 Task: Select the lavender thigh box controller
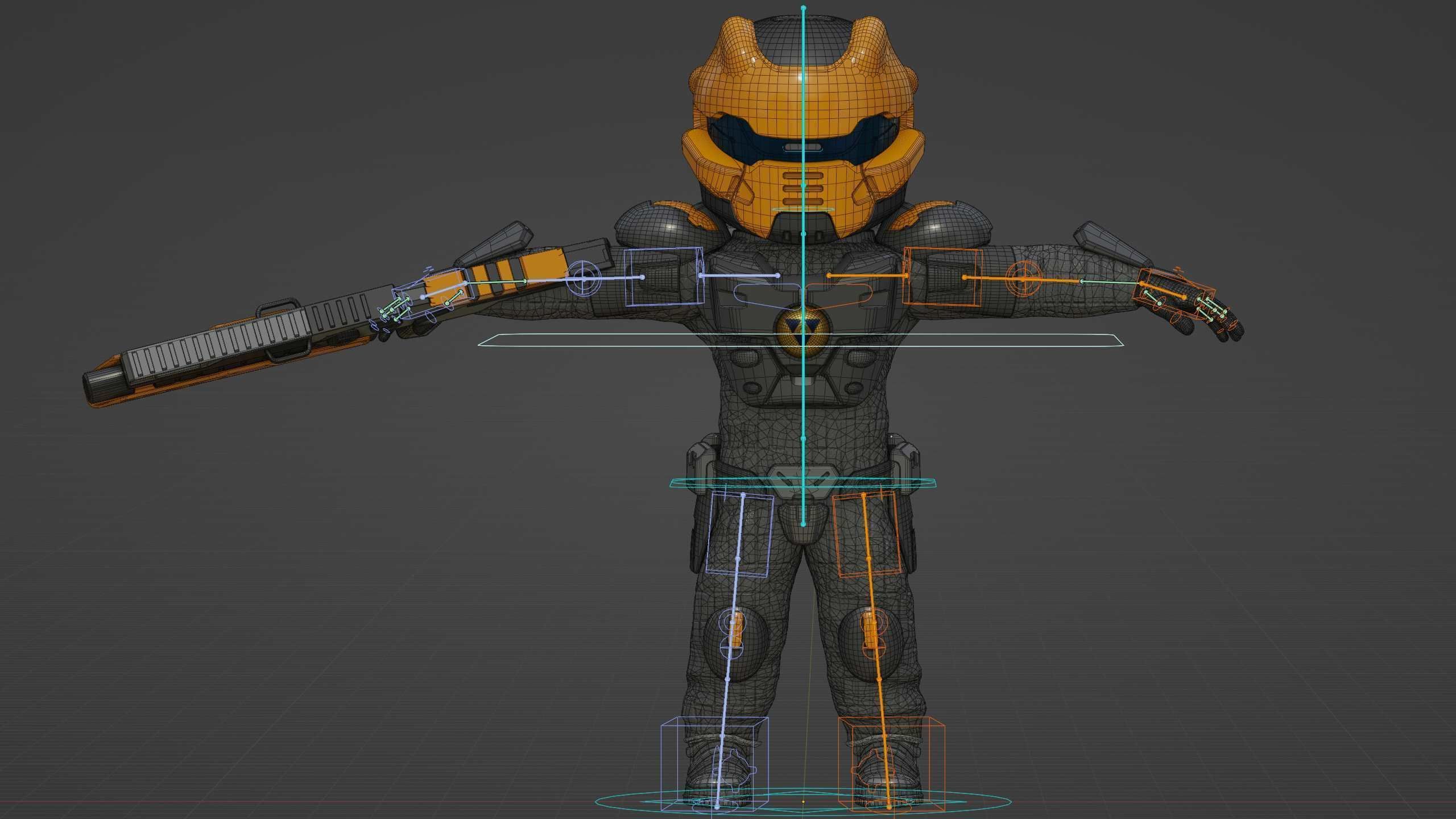click(x=740, y=533)
